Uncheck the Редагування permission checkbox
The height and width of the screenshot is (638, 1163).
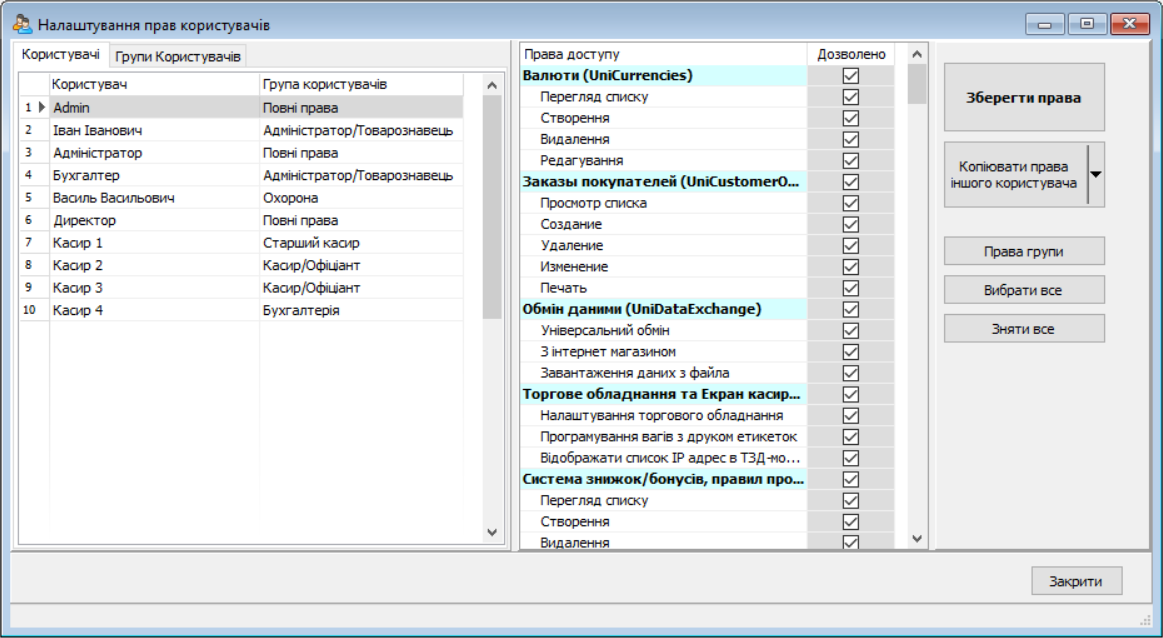[851, 160]
